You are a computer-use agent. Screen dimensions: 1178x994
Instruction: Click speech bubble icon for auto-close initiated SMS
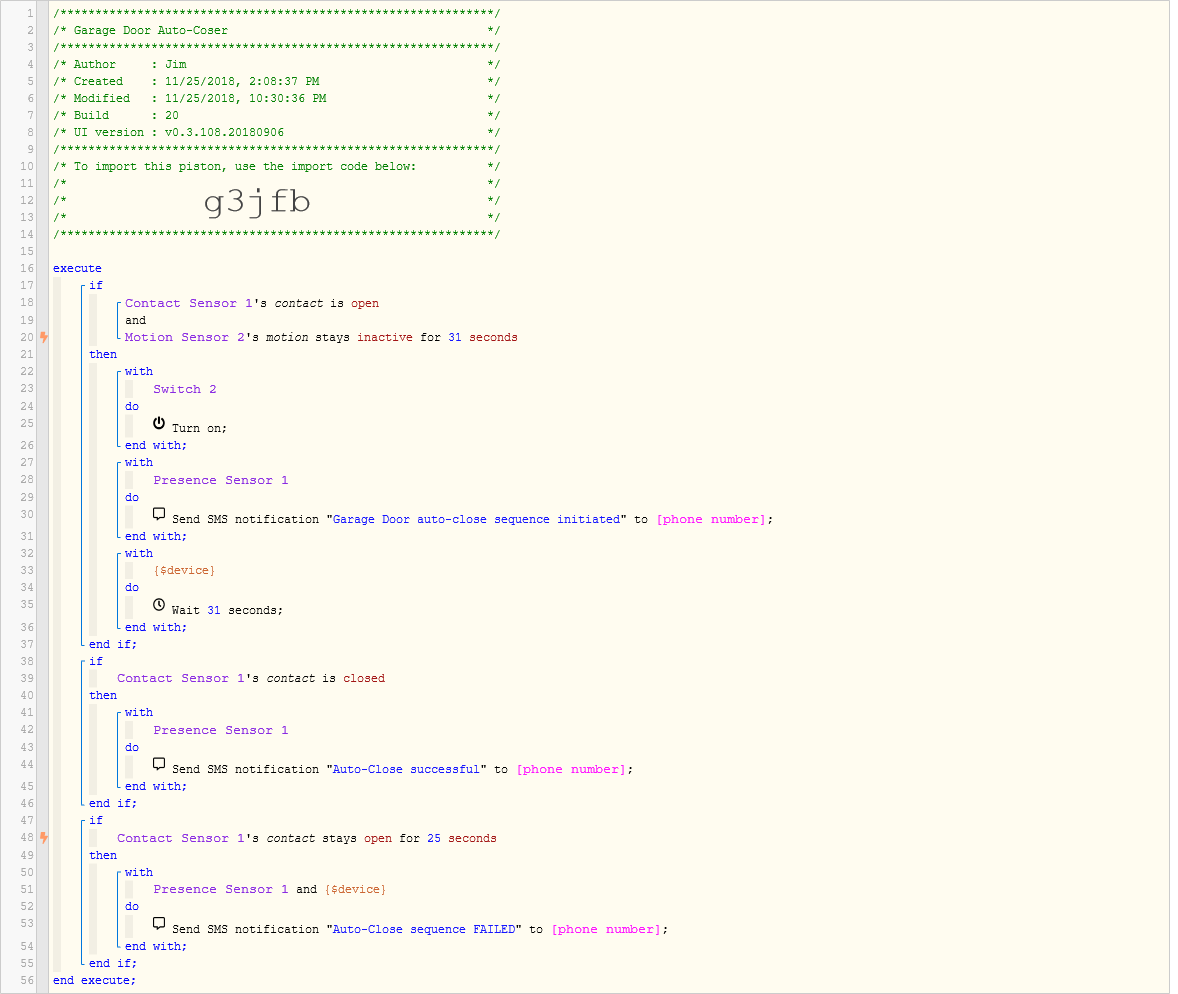click(x=159, y=515)
